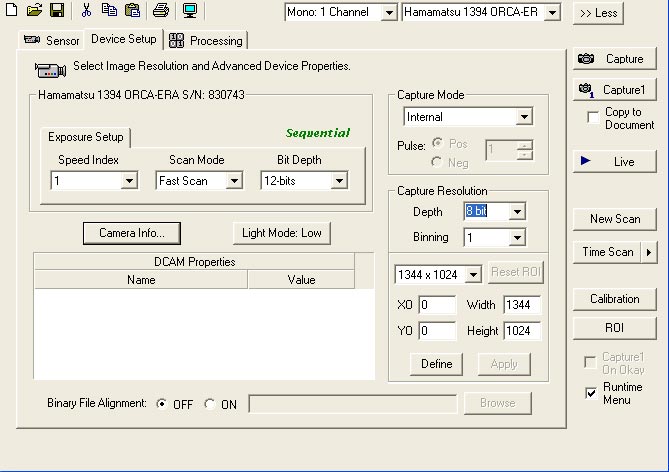Image resolution: width=669 pixels, height=472 pixels.
Task: Enable the Copy to Document checkbox
Action: [x=593, y=118]
